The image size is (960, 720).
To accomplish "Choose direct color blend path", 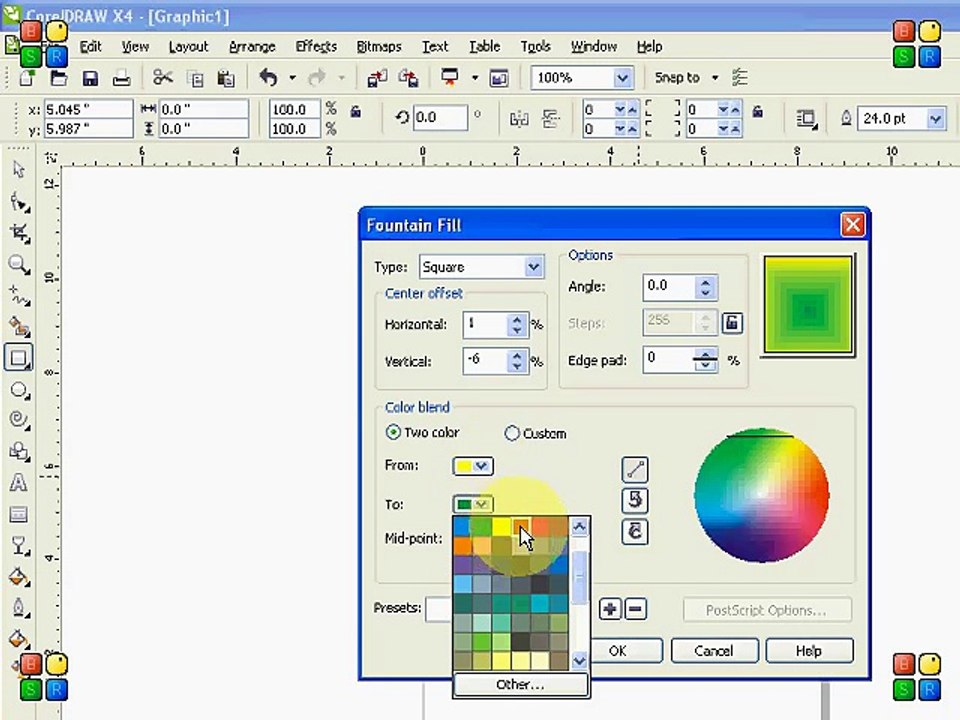I will 635,470.
